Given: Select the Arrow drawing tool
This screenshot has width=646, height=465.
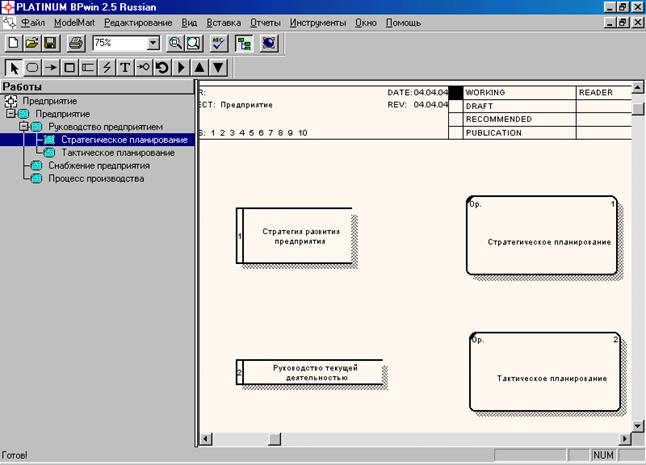Looking at the screenshot, I should click(50, 68).
